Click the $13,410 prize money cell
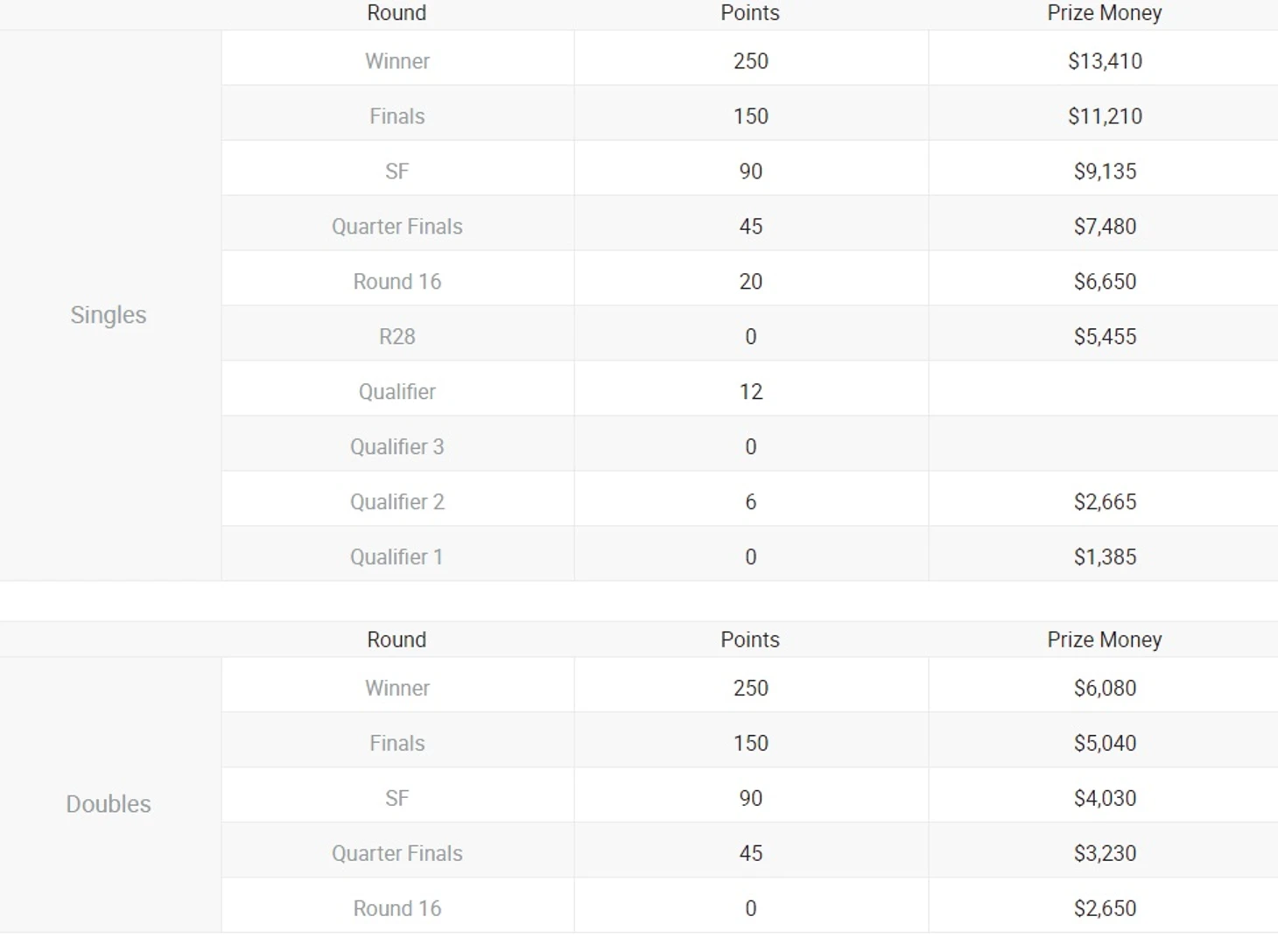The width and height of the screenshot is (1278, 952). [x=1105, y=61]
